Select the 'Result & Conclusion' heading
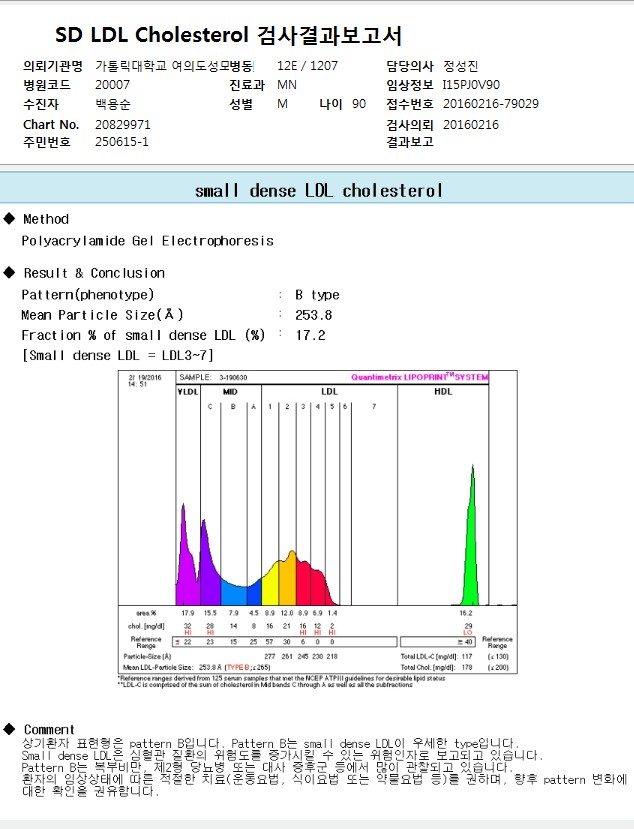Screen dimensions: 634x829 point(94,273)
